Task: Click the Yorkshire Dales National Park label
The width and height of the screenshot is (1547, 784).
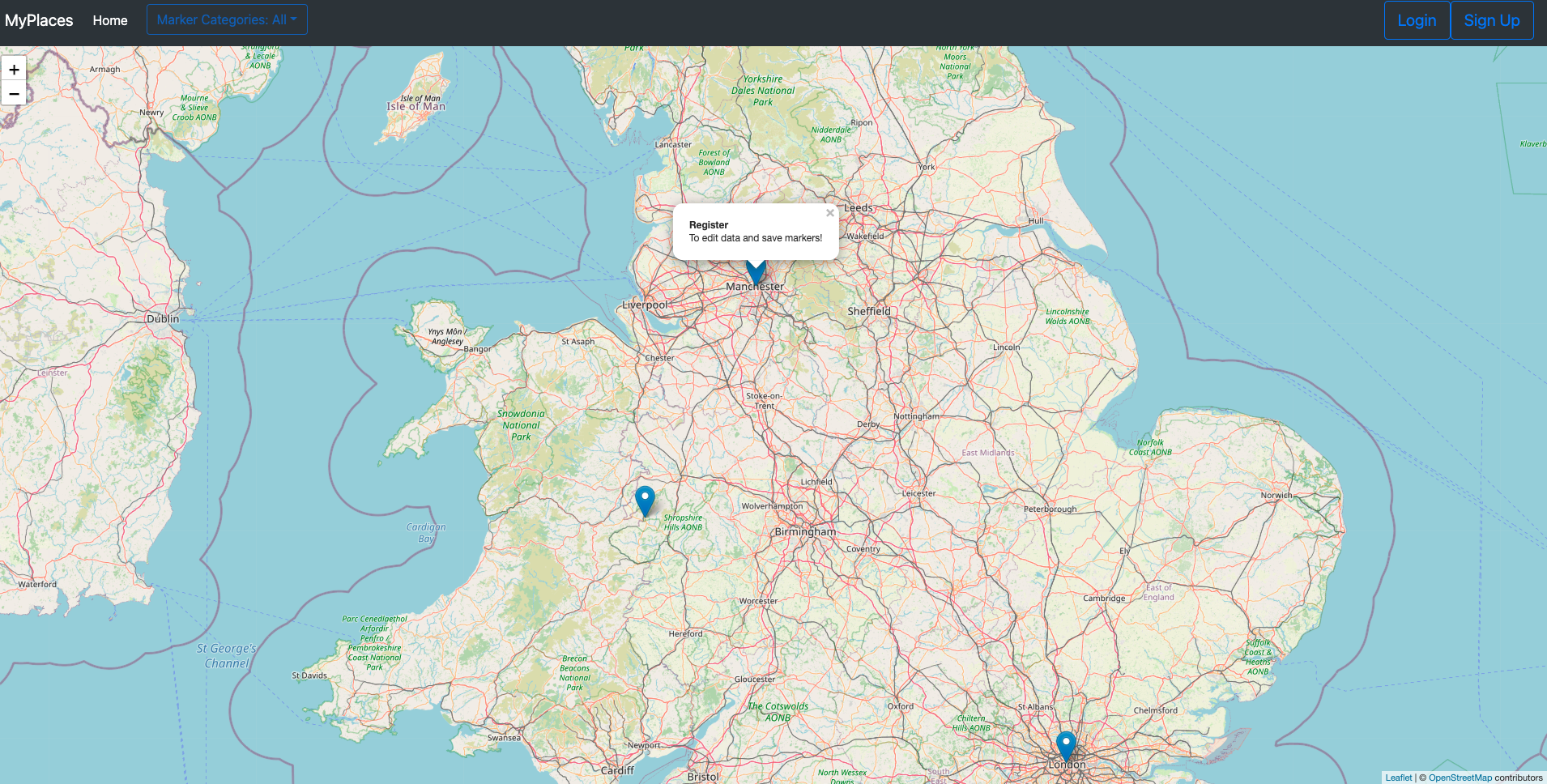Action: pos(763,91)
